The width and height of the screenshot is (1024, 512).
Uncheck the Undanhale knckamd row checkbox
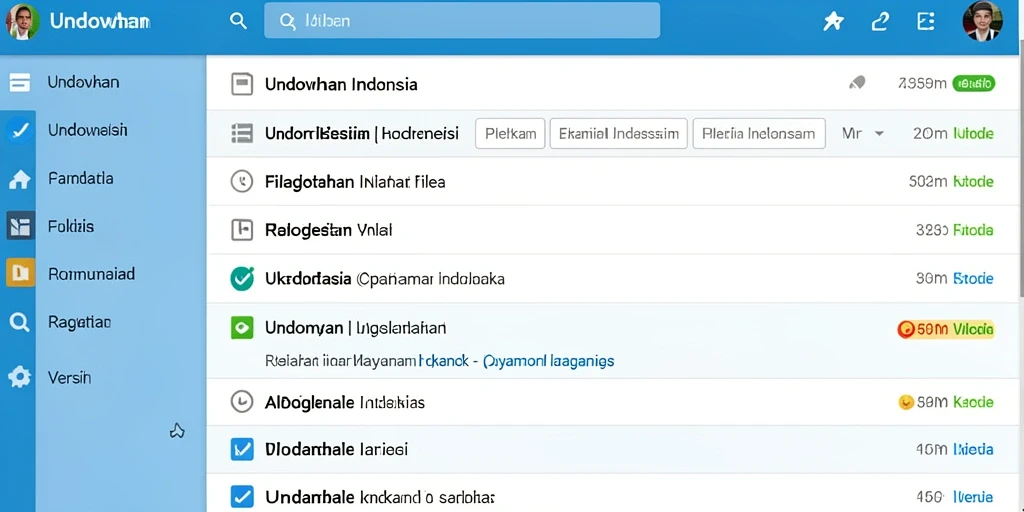[242, 496]
